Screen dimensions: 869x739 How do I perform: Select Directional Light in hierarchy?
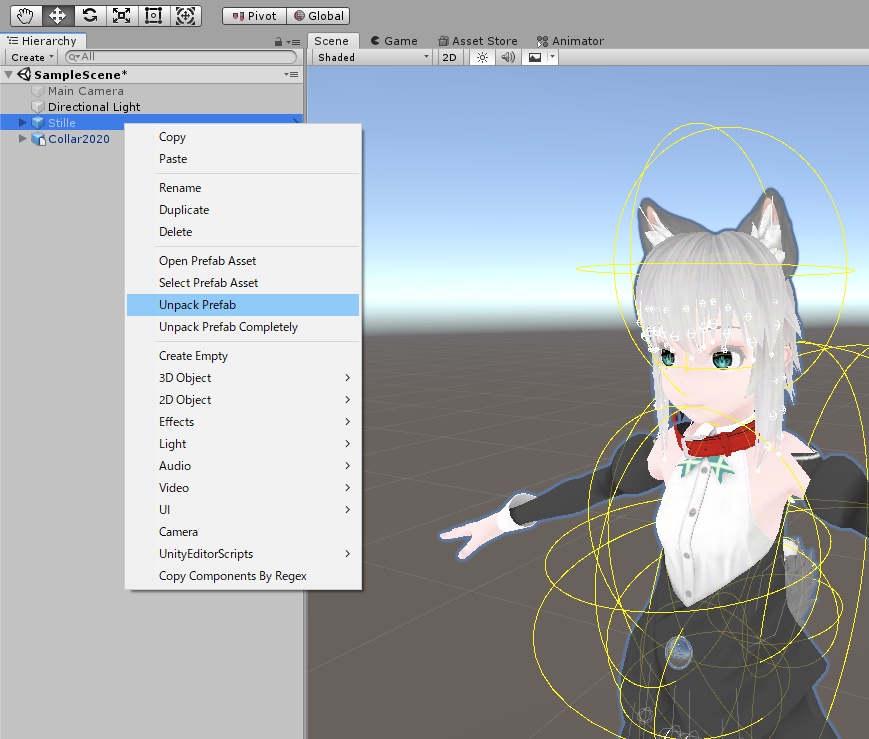pos(94,106)
